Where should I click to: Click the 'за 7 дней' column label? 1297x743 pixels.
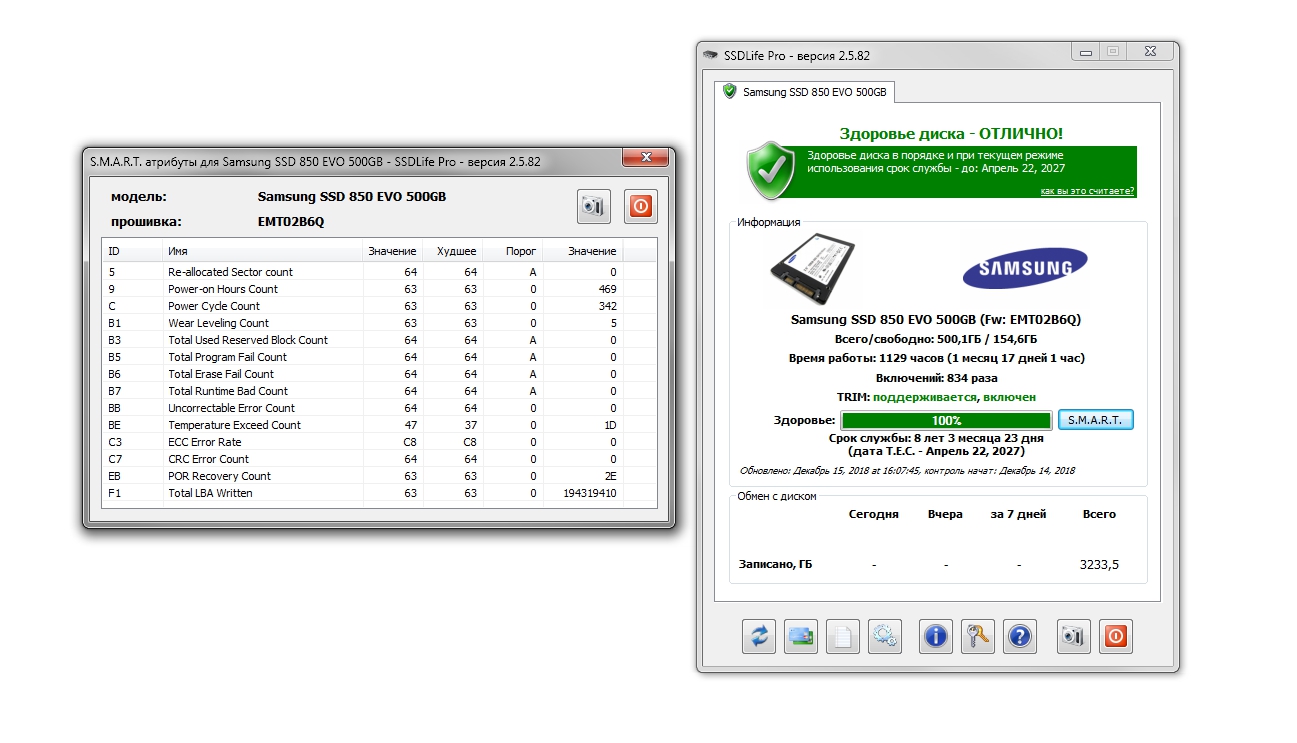coord(1019,514)
